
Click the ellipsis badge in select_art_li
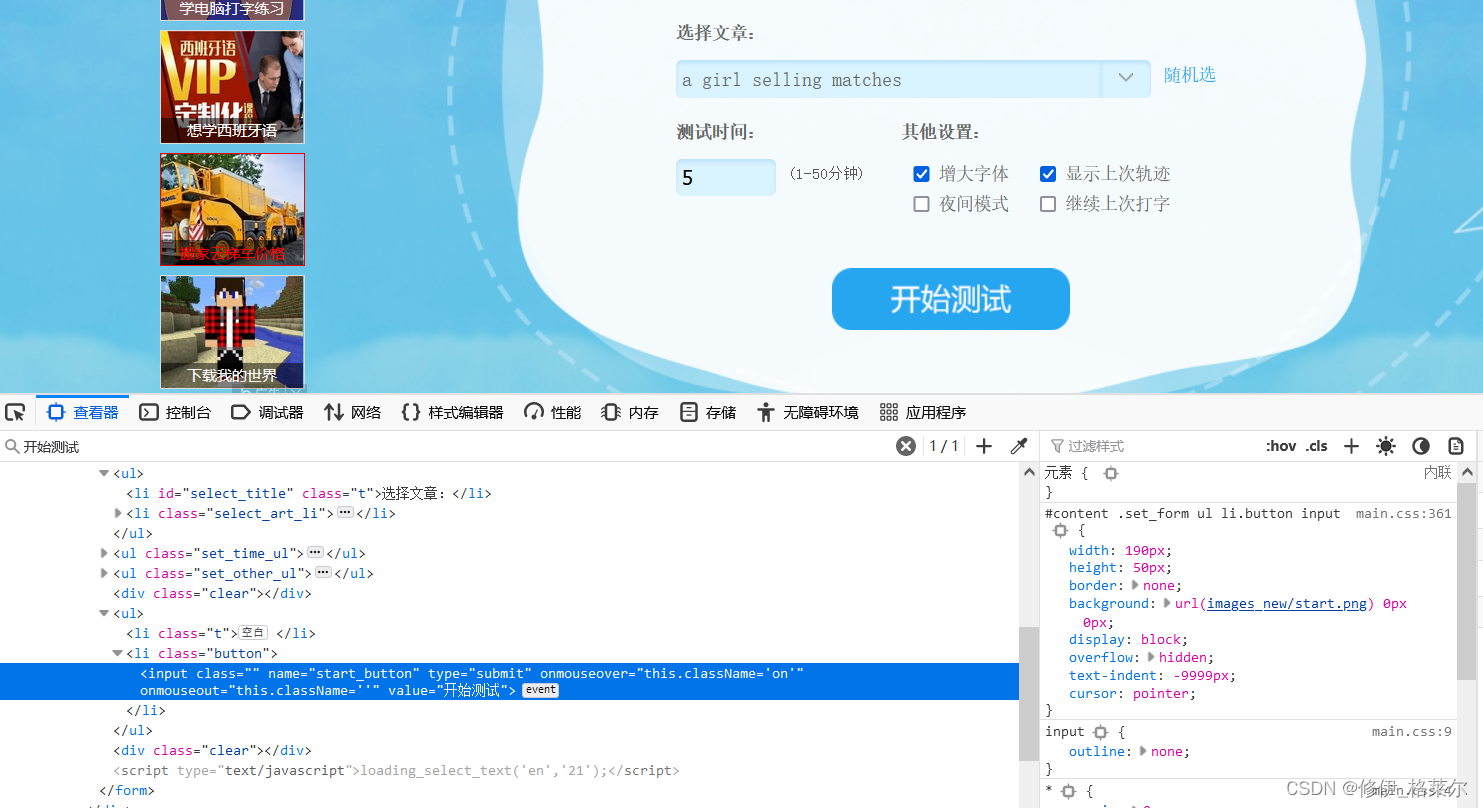coord(345,513)
